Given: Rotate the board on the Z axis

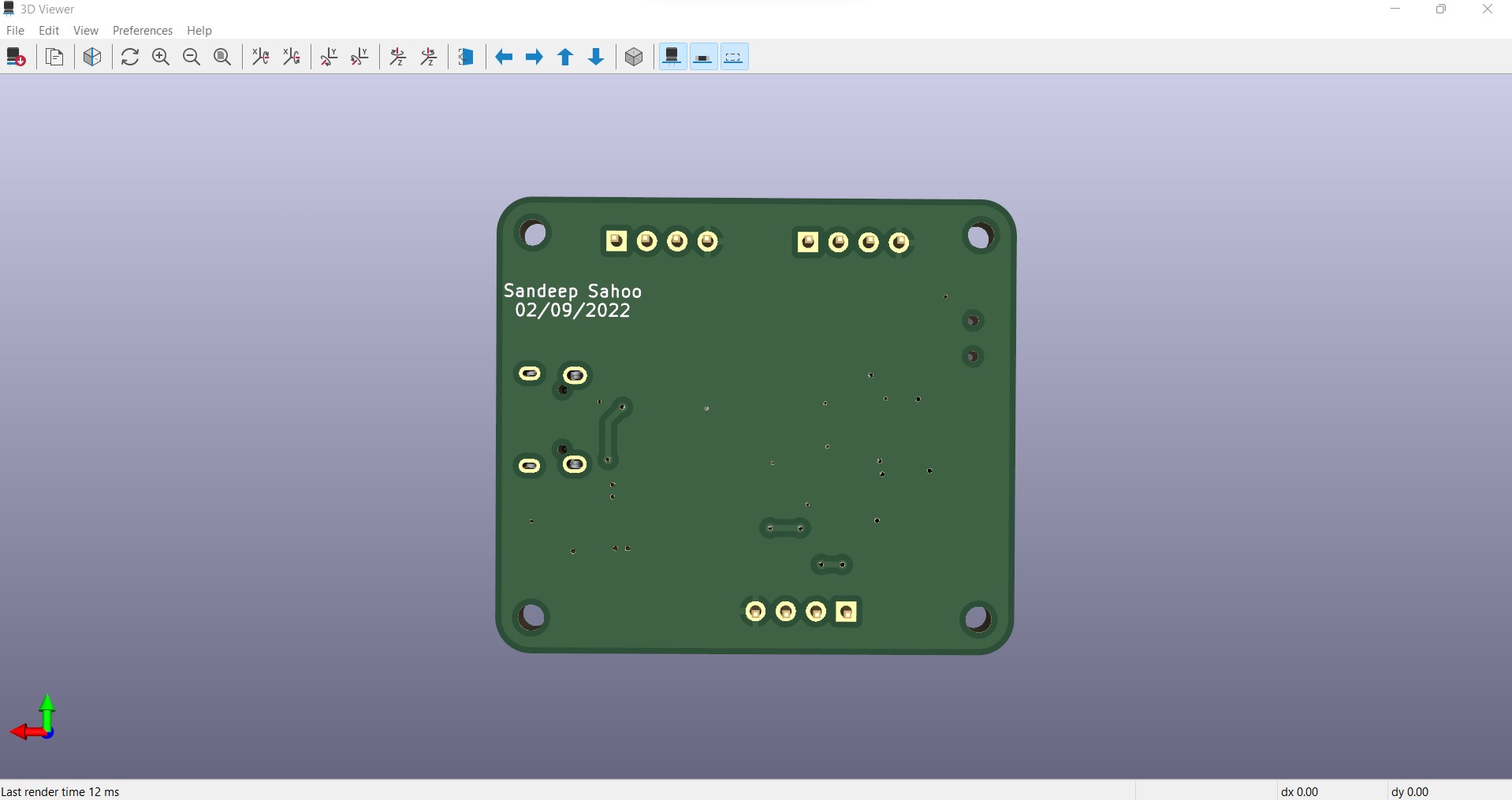Looking at the screenshot, I should tap(397, 57).
